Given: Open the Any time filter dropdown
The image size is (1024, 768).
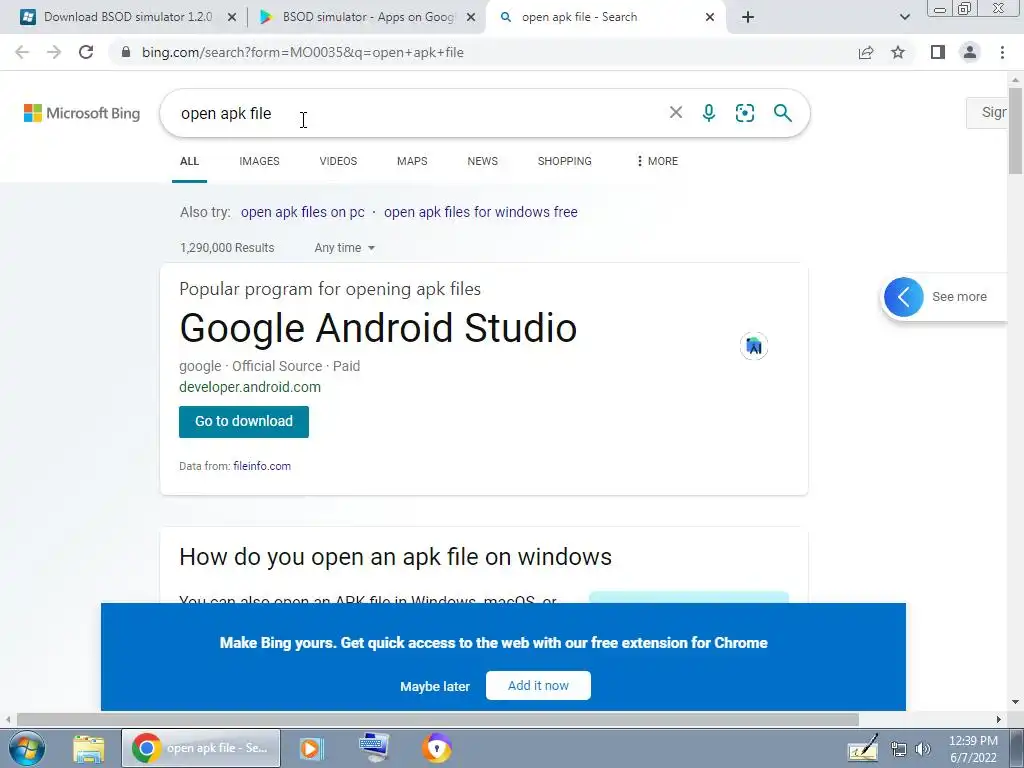Looking at the screenshot, I should point(344,248).
